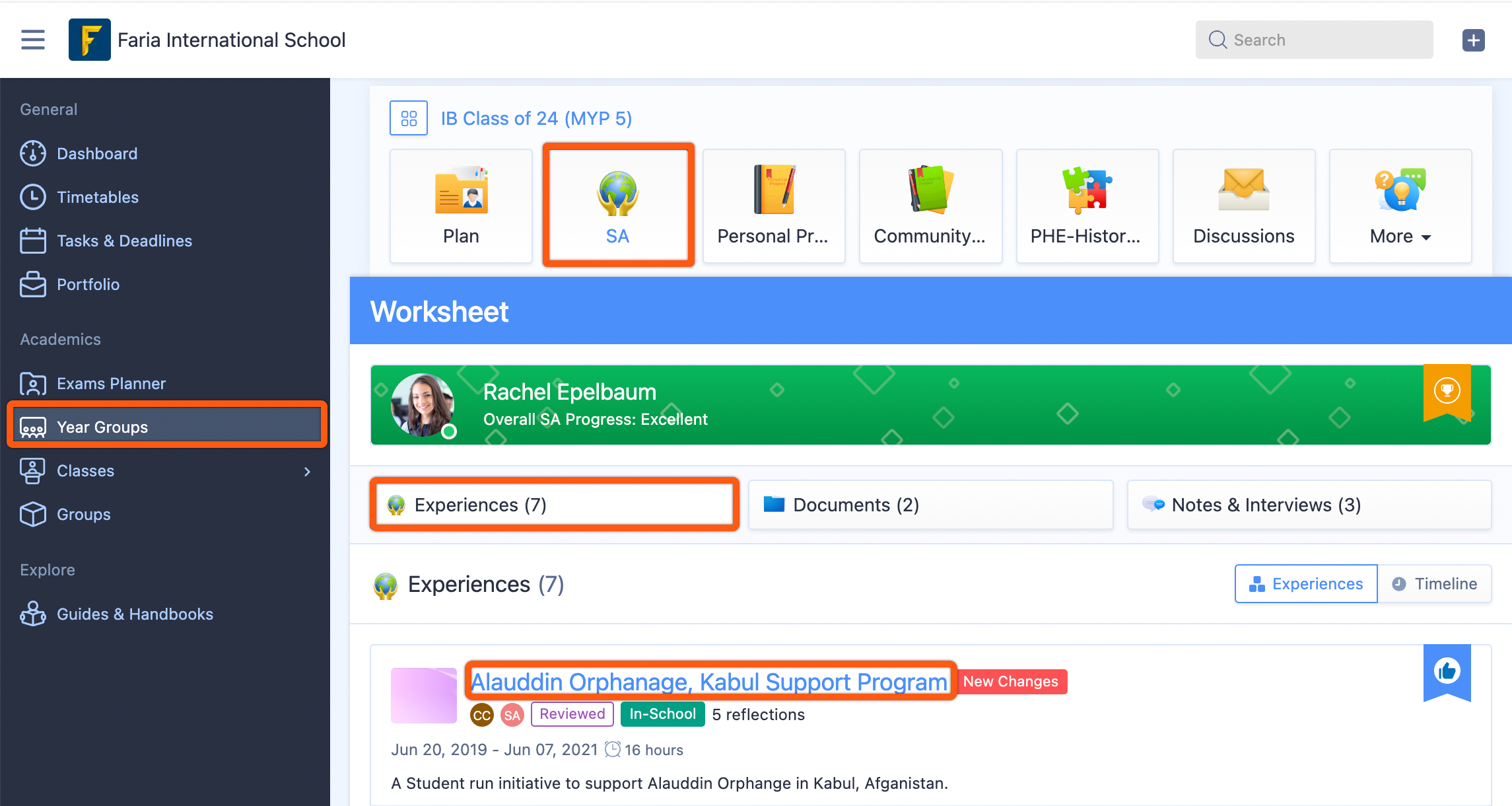This screenshot has height=806, width=1512.
Task: Switch to Experiences view toggle
Action: (1306, 584)
